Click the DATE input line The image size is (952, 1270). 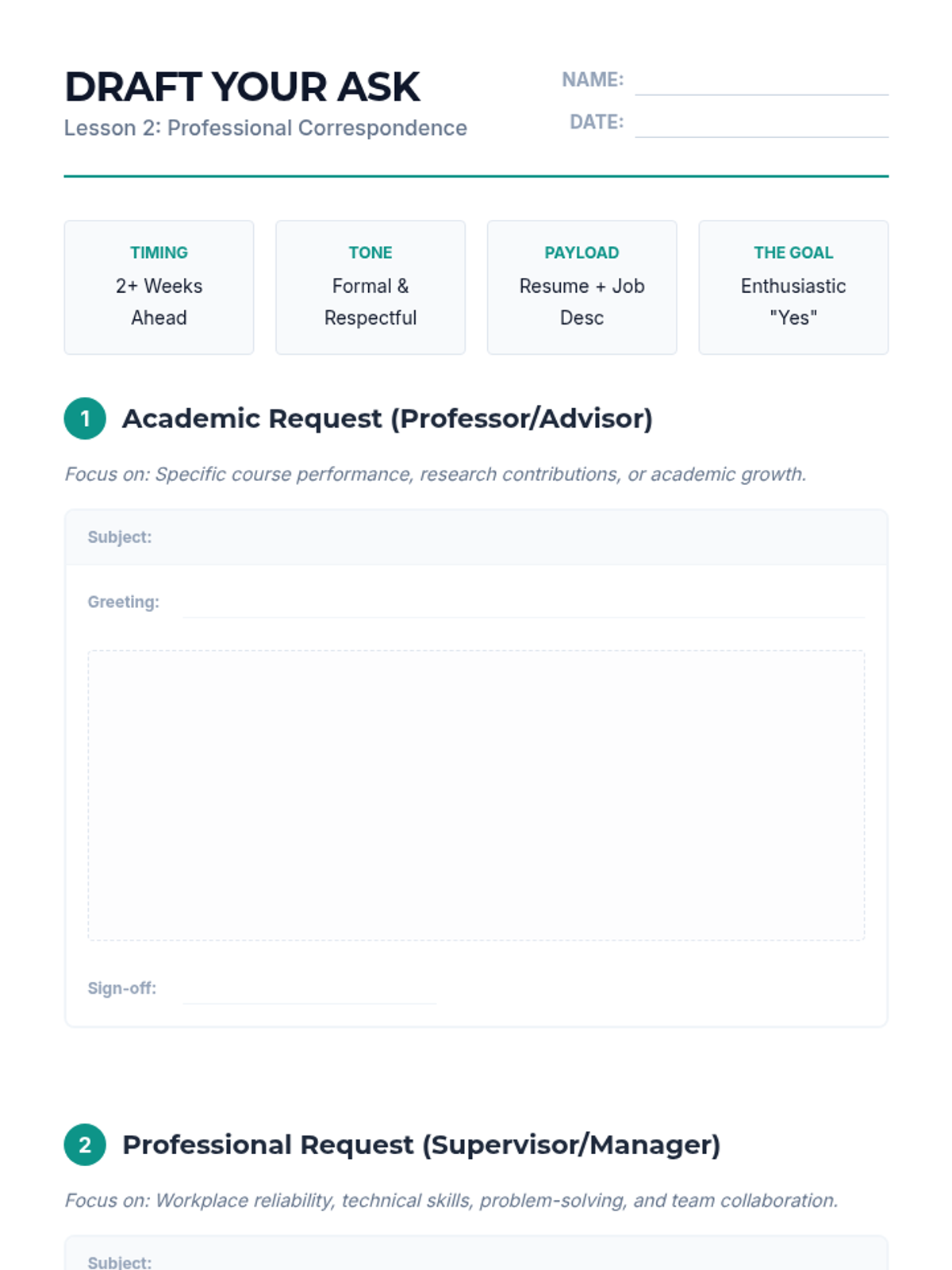pyautogui.click(x=762, y=123)
